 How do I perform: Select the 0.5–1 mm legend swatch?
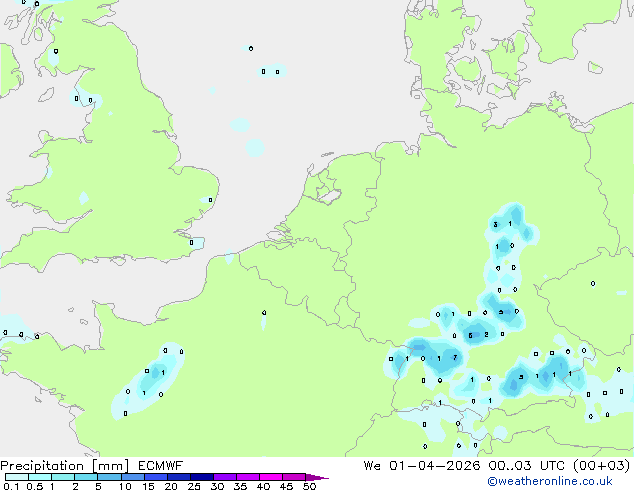tap(40, 477)
